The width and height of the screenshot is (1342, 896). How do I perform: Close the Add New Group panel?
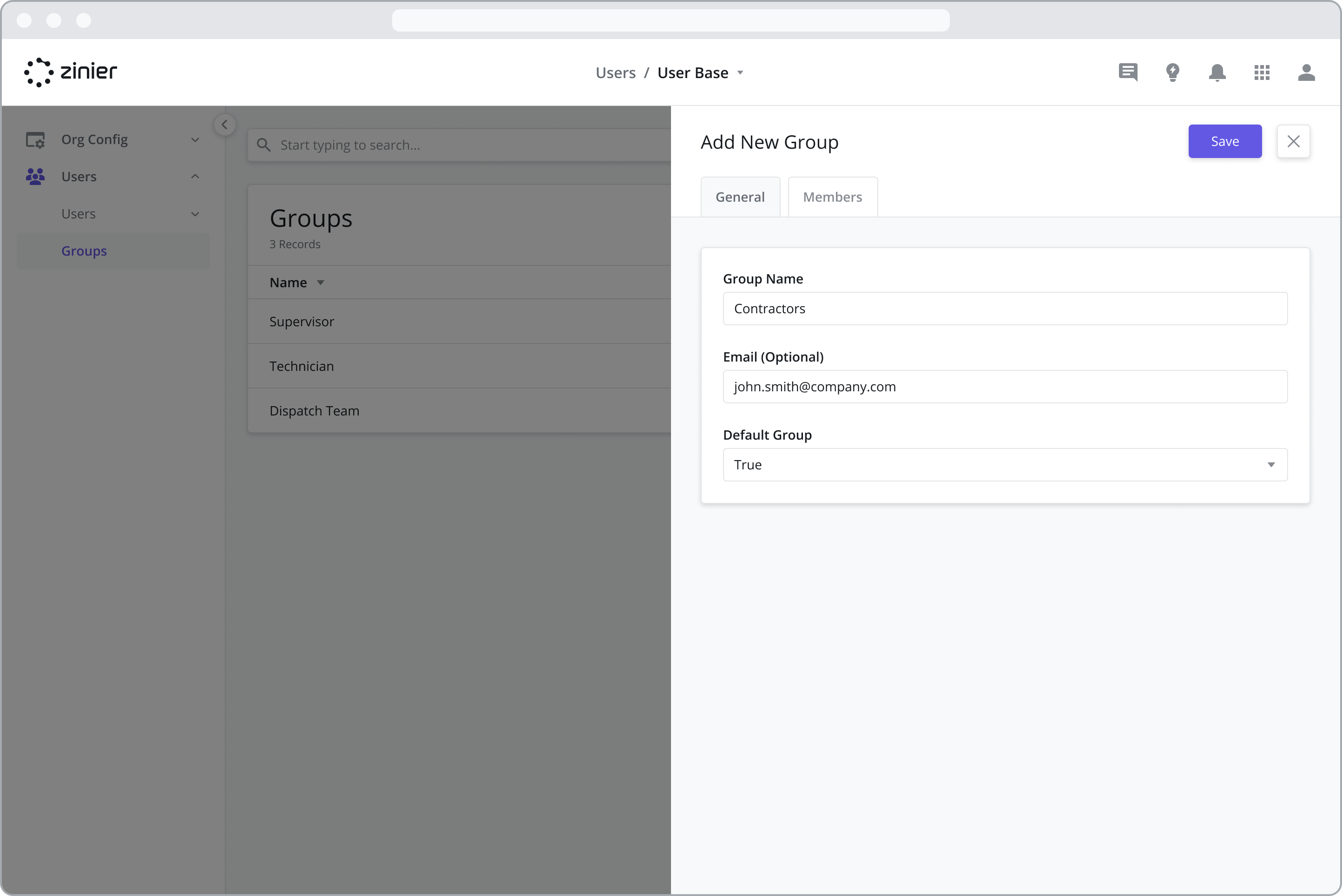click(1293, 141)
